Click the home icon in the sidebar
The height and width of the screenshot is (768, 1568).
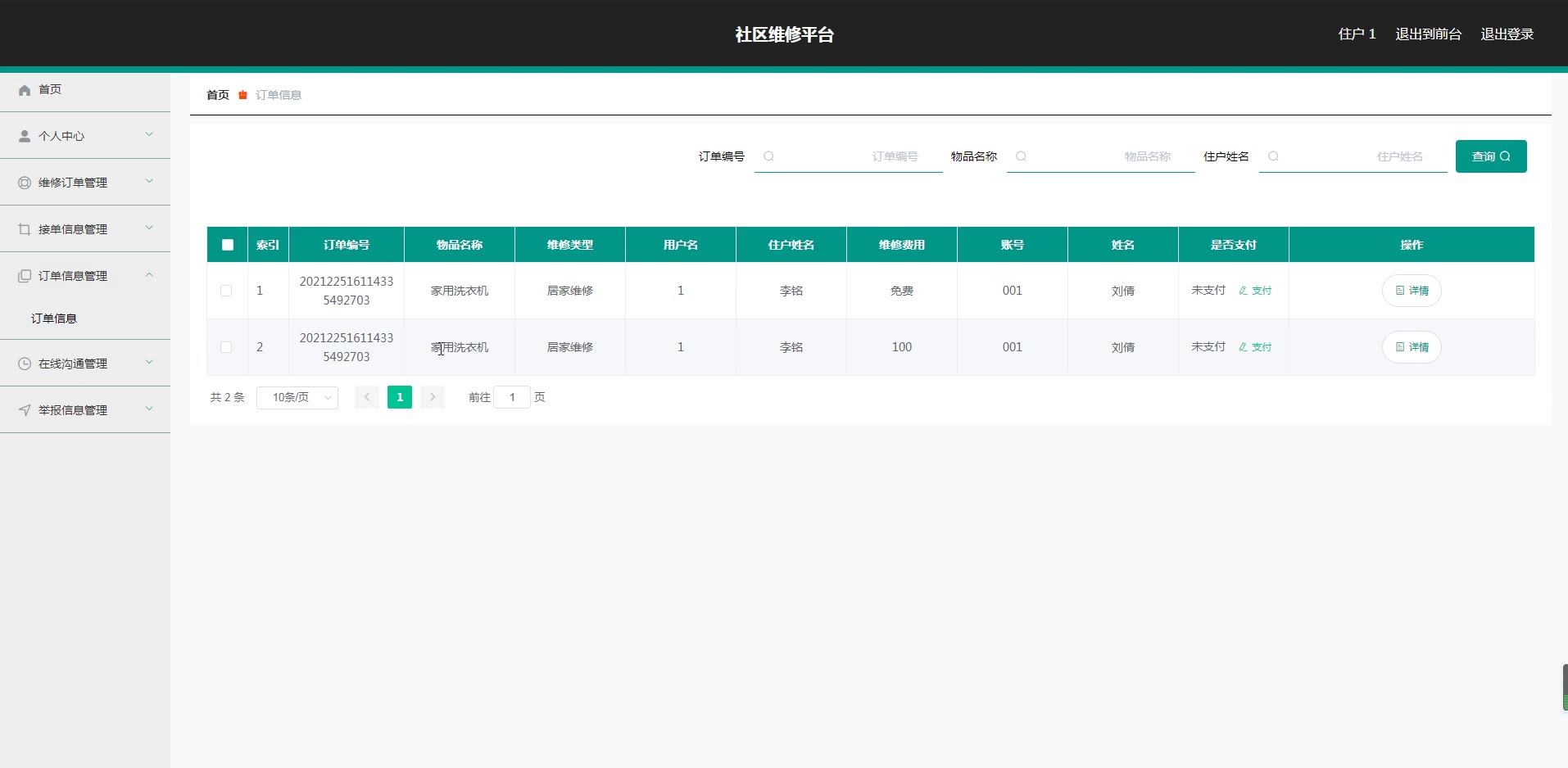point(25,90)
